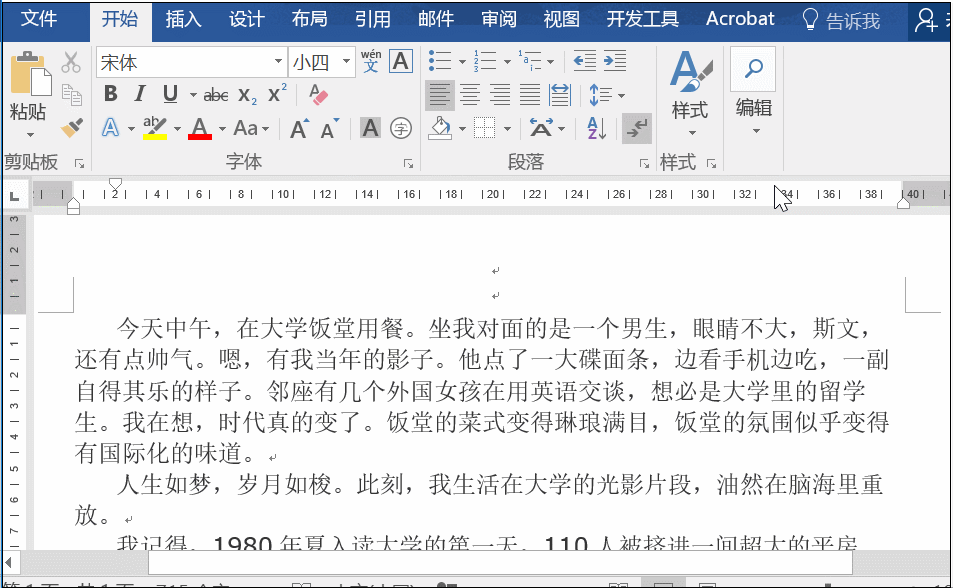Viewport: 953px width, 588px height.
Task: Toggle subscript formatting
Action: point(247,95)
